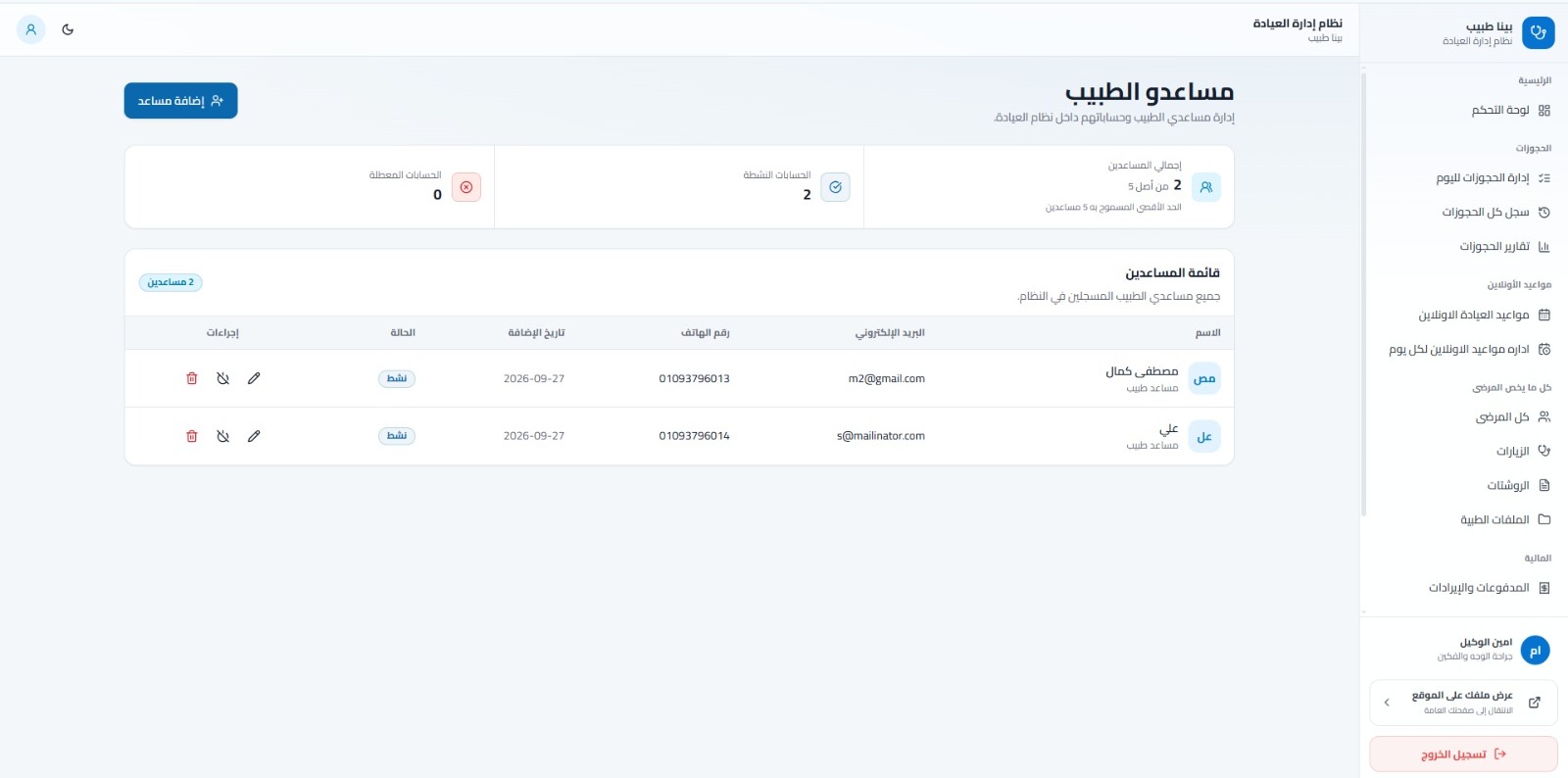Click the نظام إدارة العيادة header title
The width and height of the screenshot is (1568, 778).
1298,24
